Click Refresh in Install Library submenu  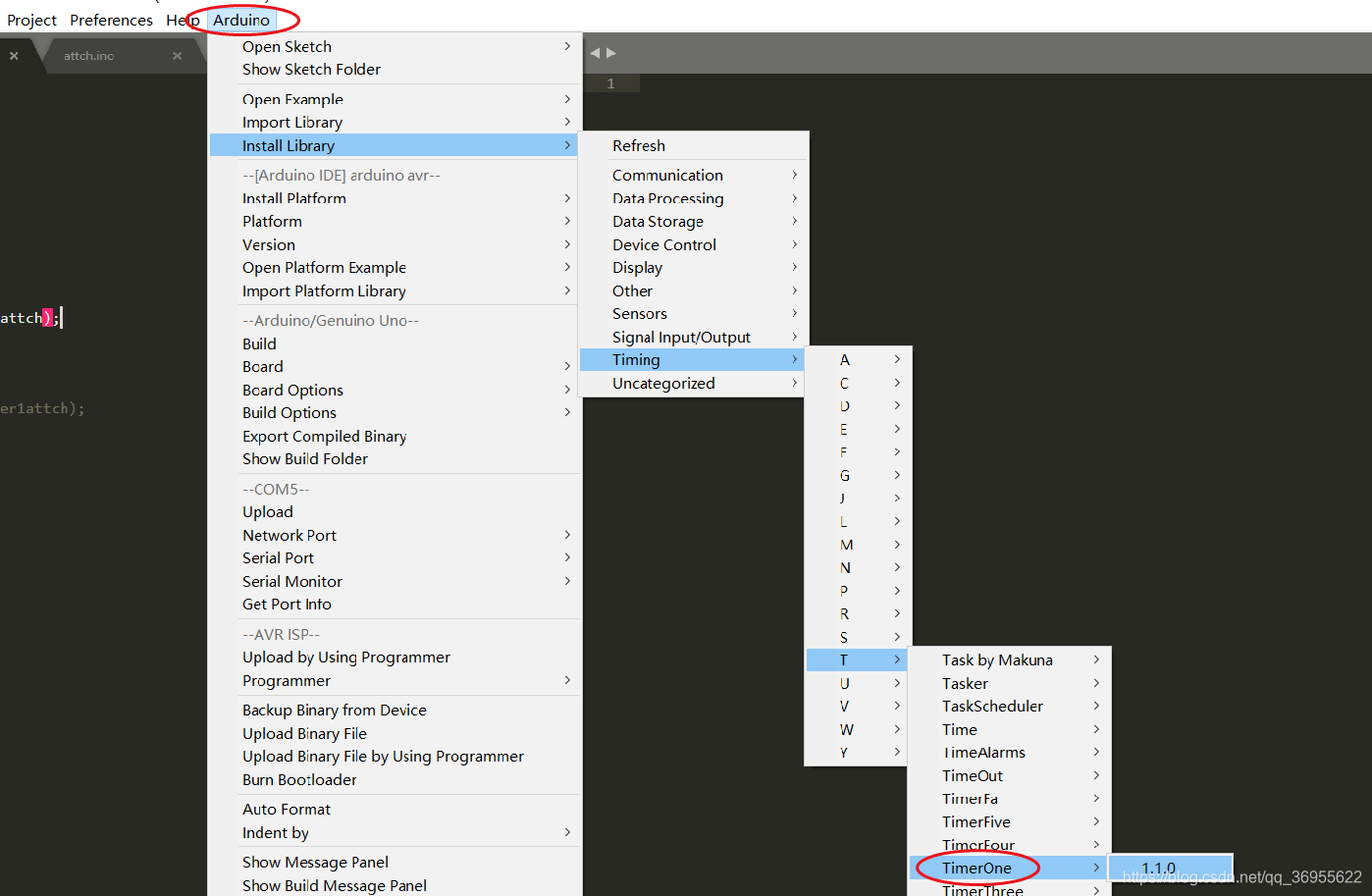tap(693, 146)
